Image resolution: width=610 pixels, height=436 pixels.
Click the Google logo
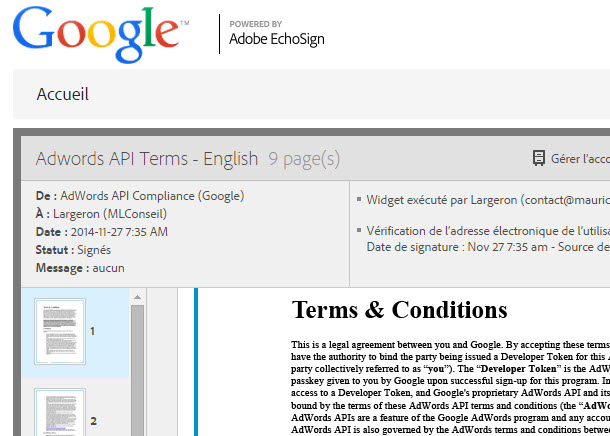pos(100,34)
